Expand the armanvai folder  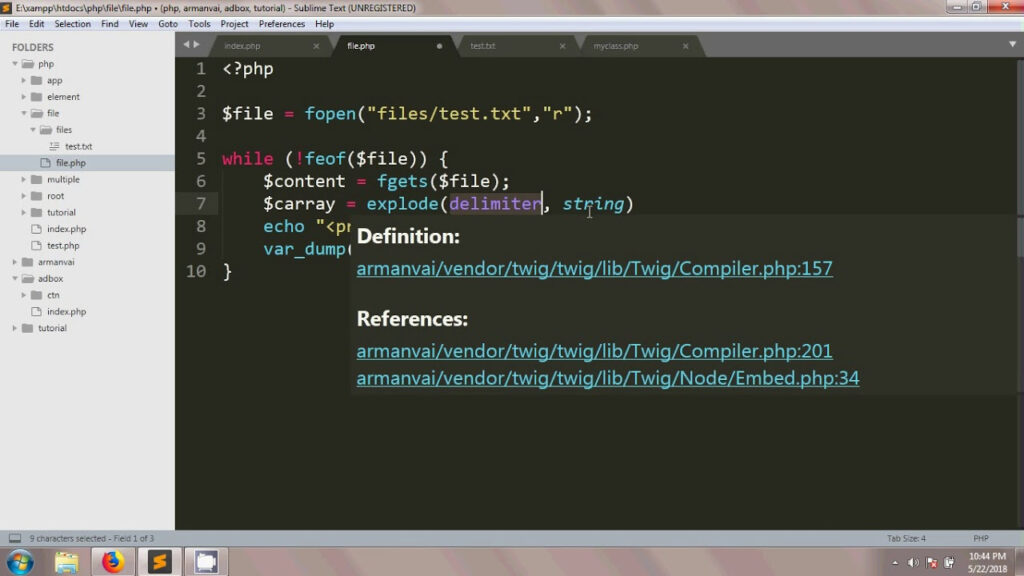tap(15, 262)
